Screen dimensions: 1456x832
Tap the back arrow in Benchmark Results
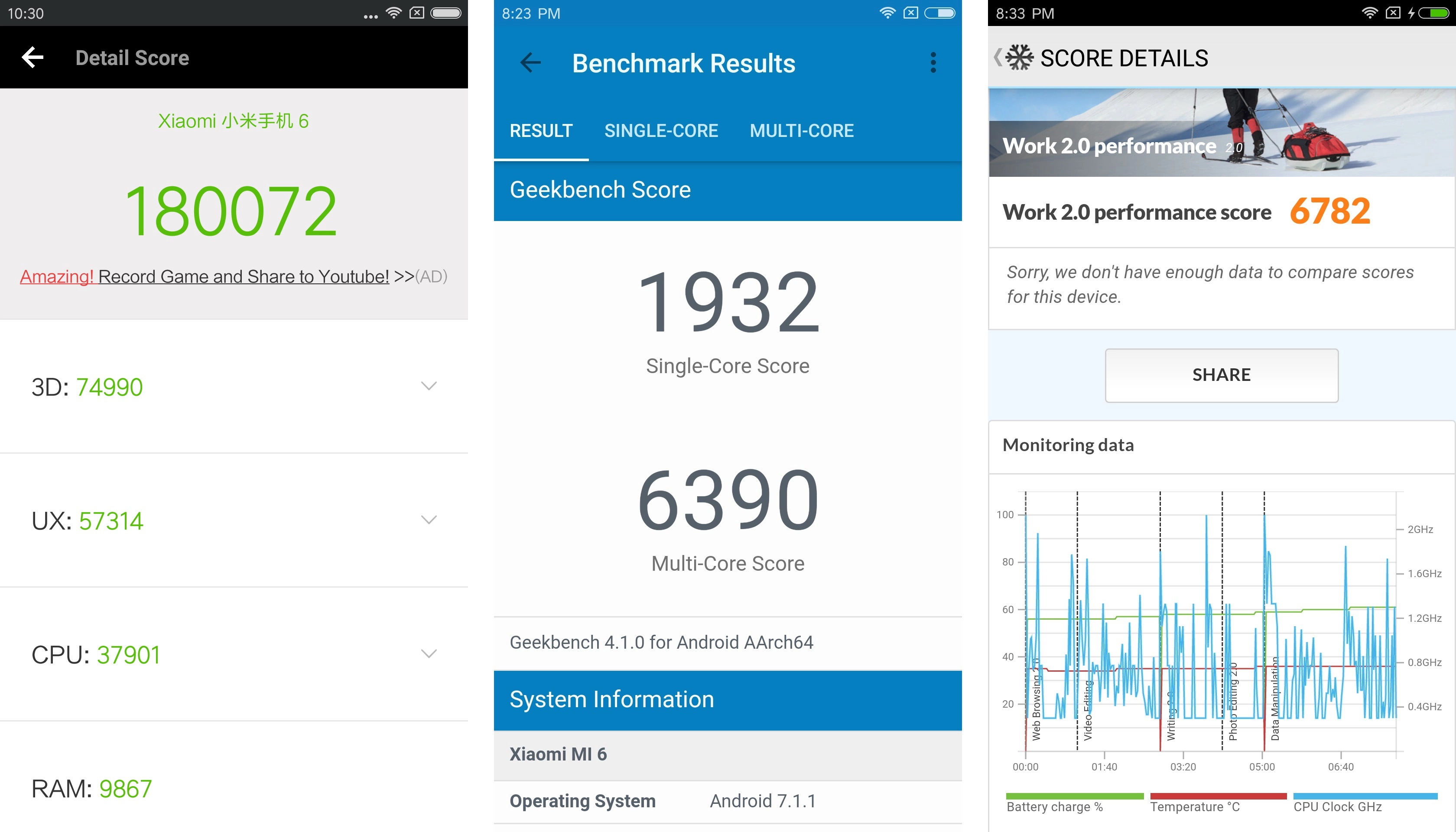click(530, 62)
